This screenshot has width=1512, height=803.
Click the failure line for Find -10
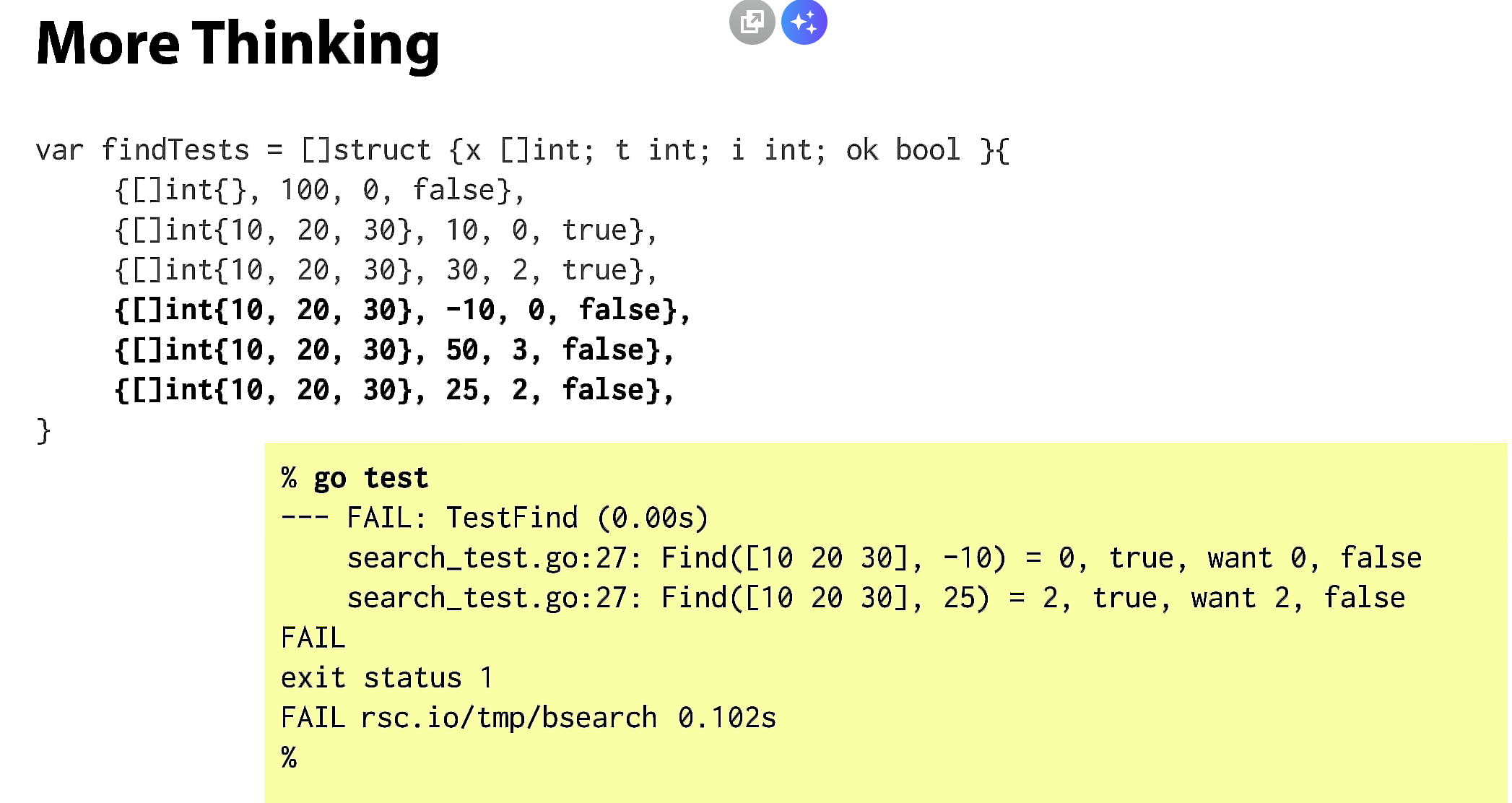pyautogui.click(x=884, y=558)
